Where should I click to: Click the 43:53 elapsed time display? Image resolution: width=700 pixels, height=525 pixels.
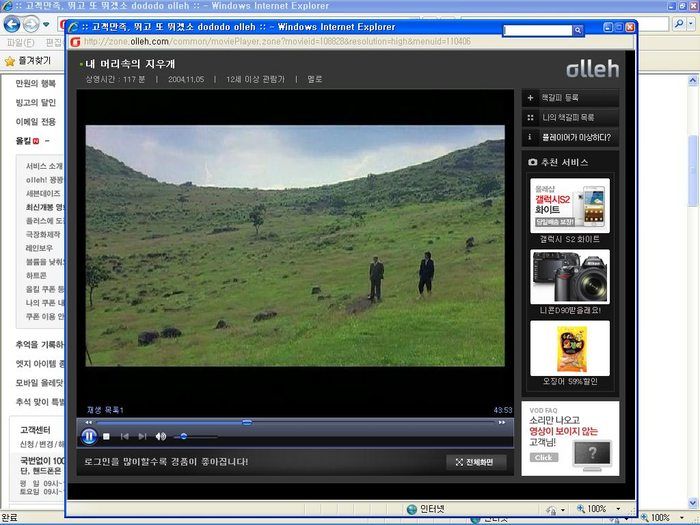[503, 410]
